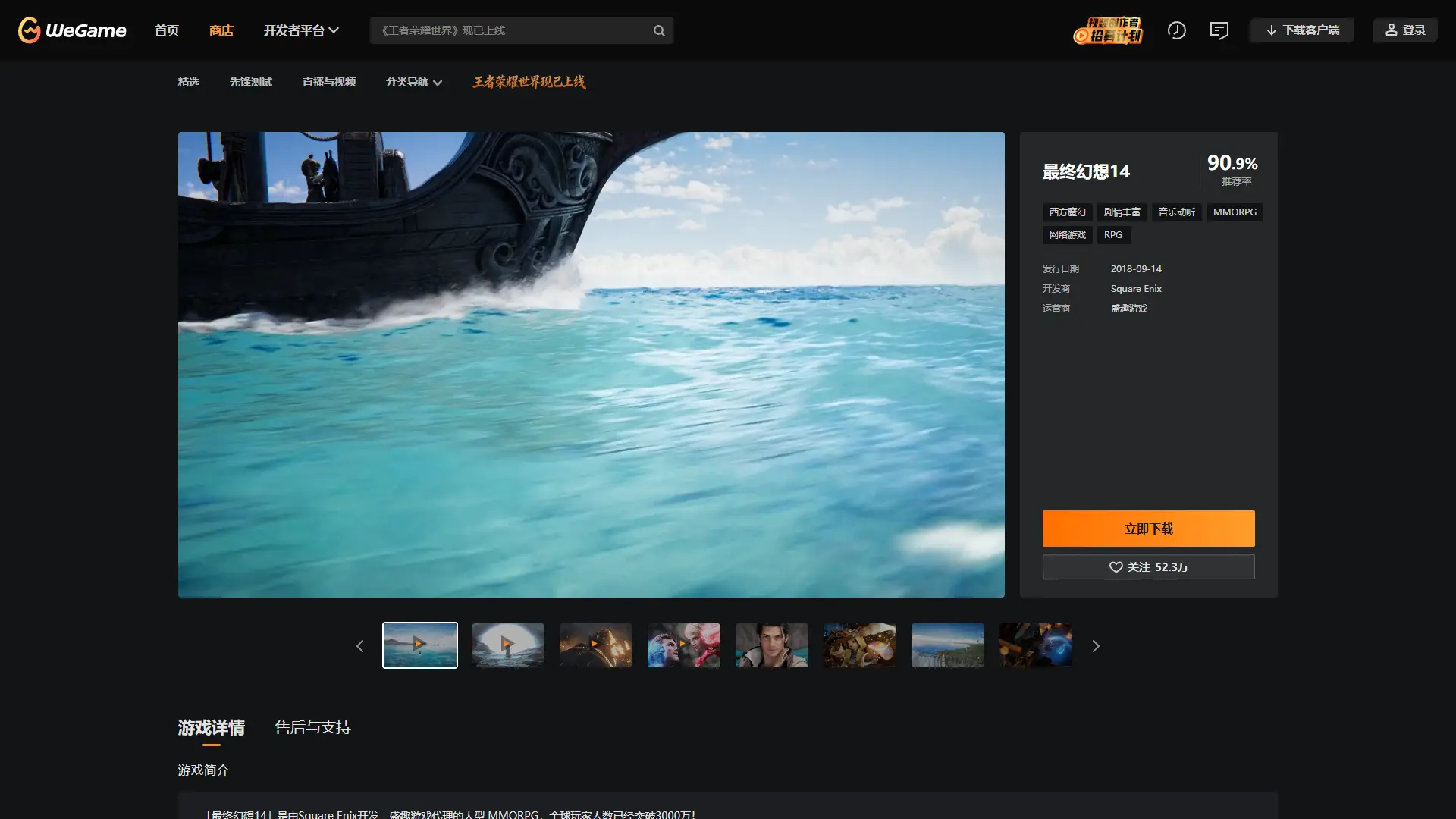The image size is (1456, 819).
Task: Click the MMORPG tag
Action: 1234,212
